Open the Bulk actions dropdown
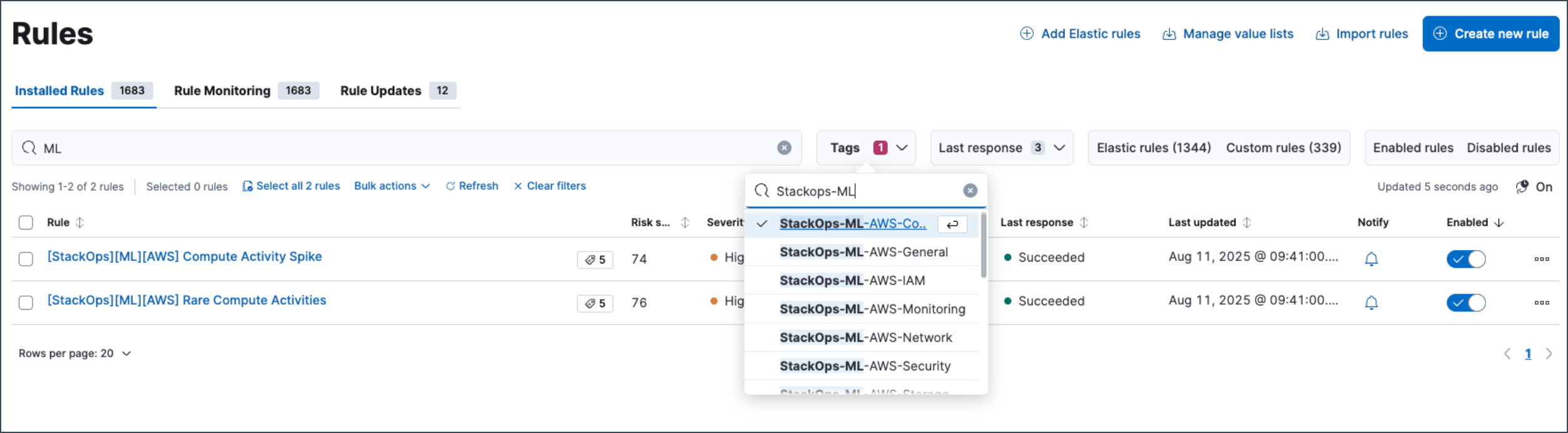The width and height of the screenshot is (1568, 433). (392, 186)
